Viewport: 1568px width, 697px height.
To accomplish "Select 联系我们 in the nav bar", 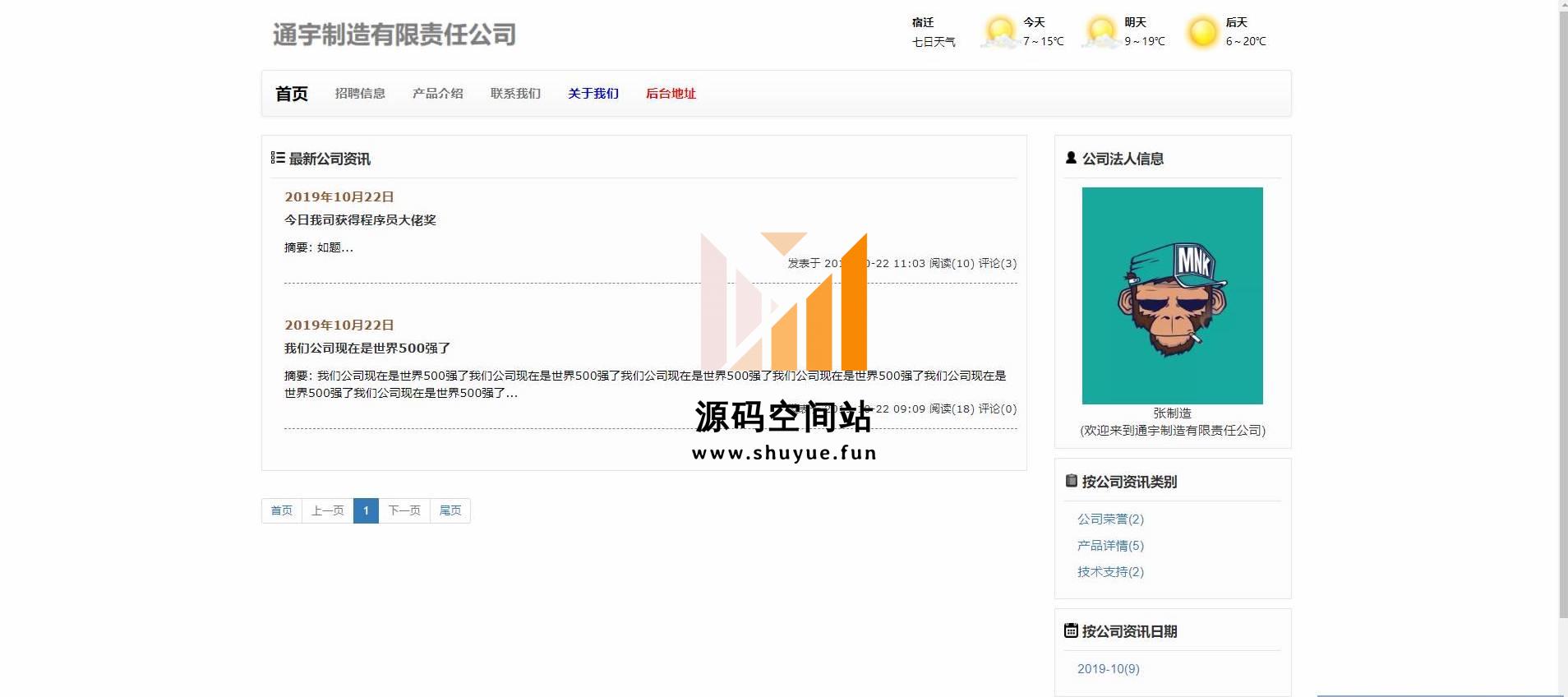I will [x=515, y=94].
